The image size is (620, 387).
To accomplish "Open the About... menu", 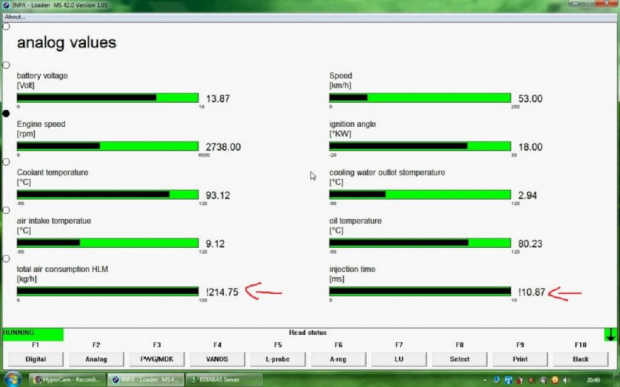I will pyautogui.click(x=15, y=17).
